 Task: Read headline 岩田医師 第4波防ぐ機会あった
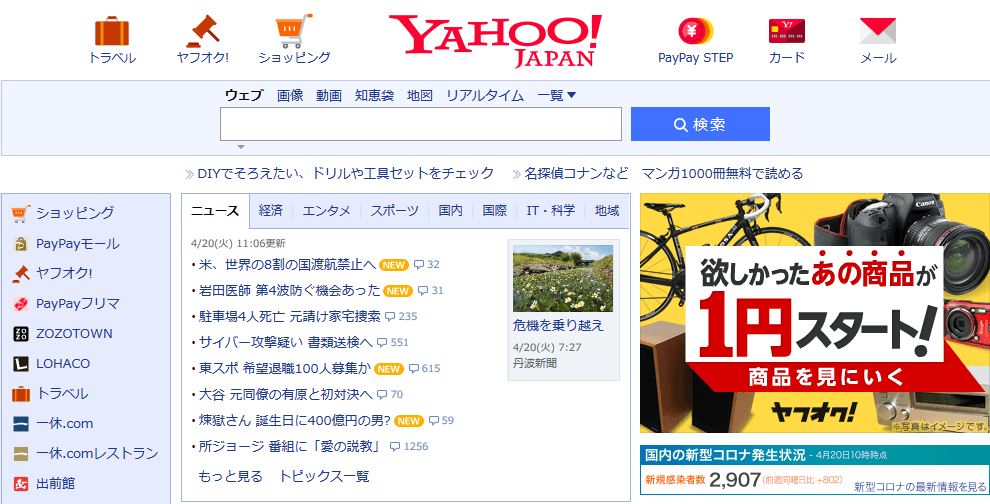coord(289,291)
